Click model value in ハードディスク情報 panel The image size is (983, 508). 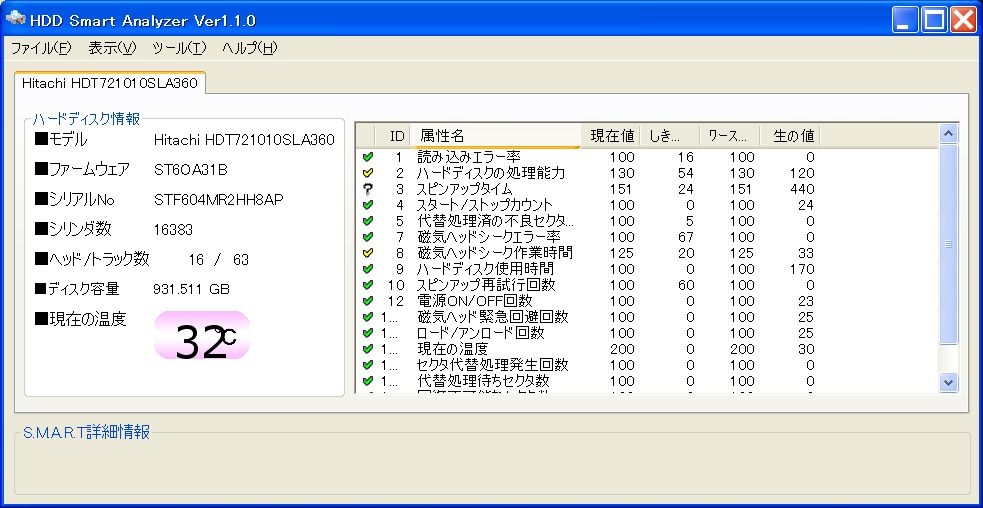tap(244, 140)
